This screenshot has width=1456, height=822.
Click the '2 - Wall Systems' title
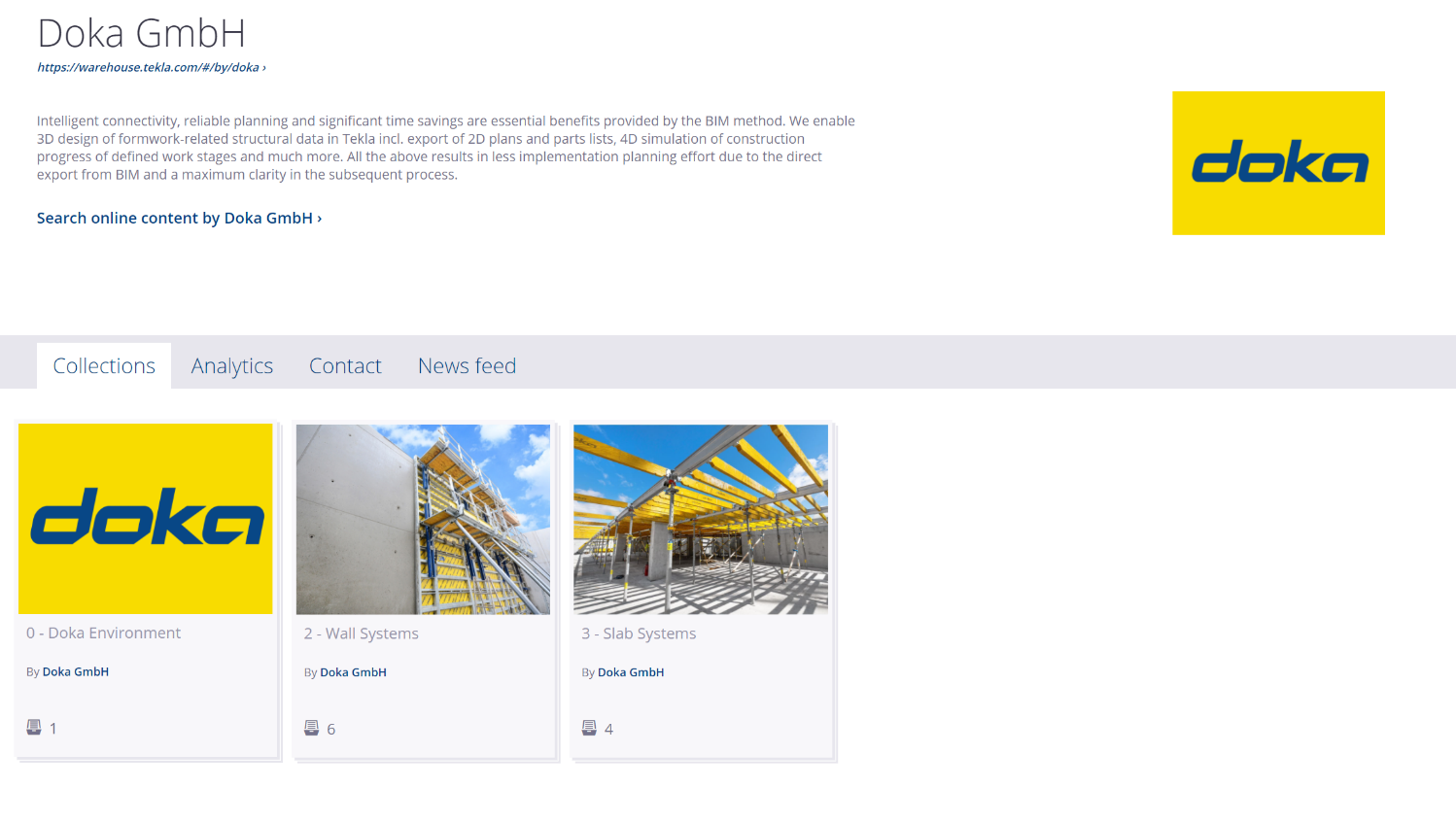point(362,634)
